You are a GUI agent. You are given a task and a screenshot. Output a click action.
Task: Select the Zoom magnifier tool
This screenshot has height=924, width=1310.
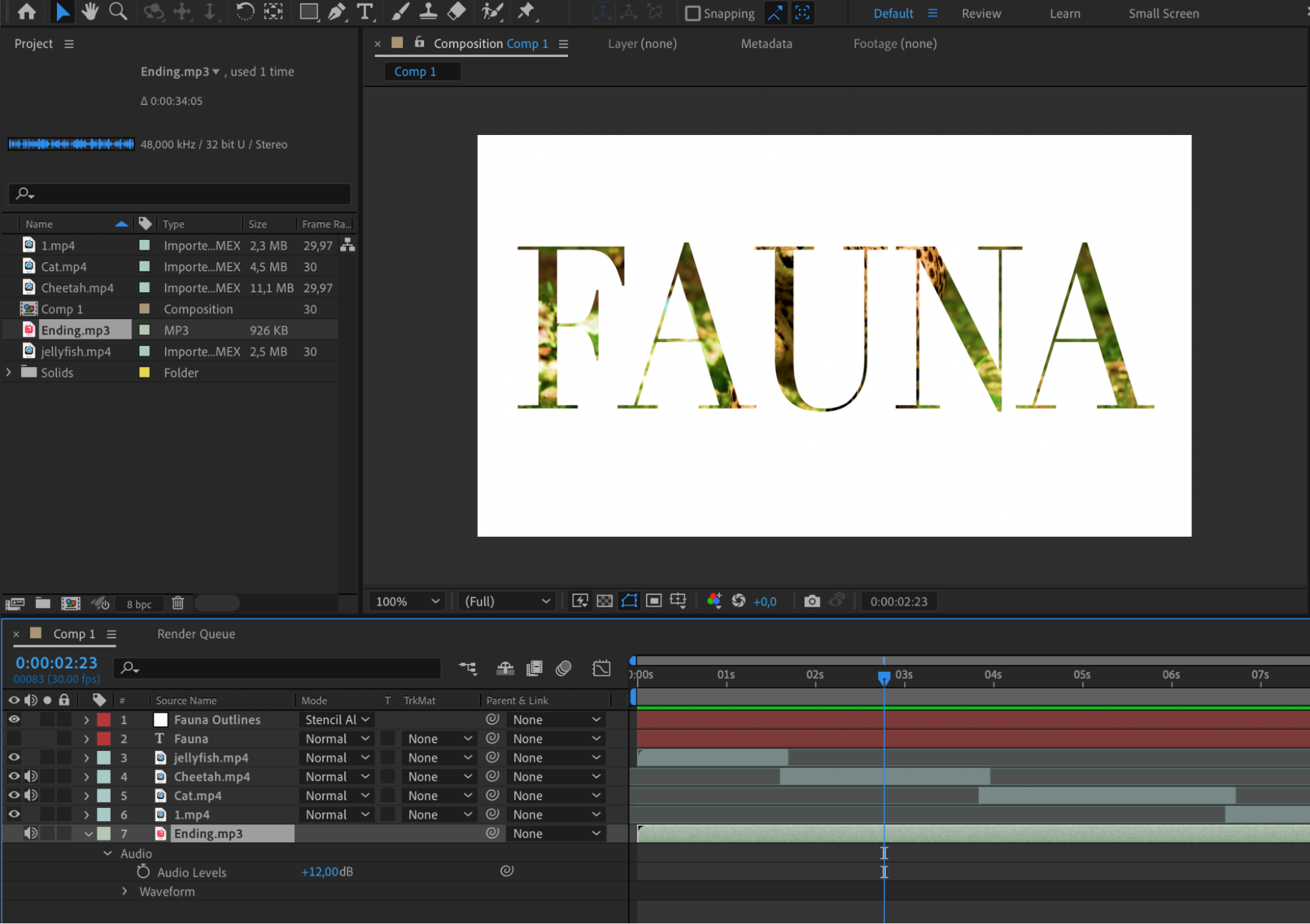[118, 11]
